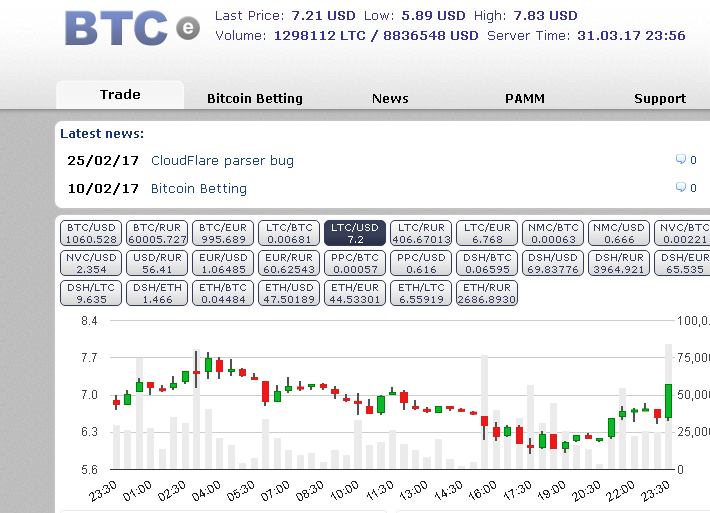Viewport: 710px width, 513px height.
Task: Select the active LTC/USD pair
Action: [x=355, y=233]
